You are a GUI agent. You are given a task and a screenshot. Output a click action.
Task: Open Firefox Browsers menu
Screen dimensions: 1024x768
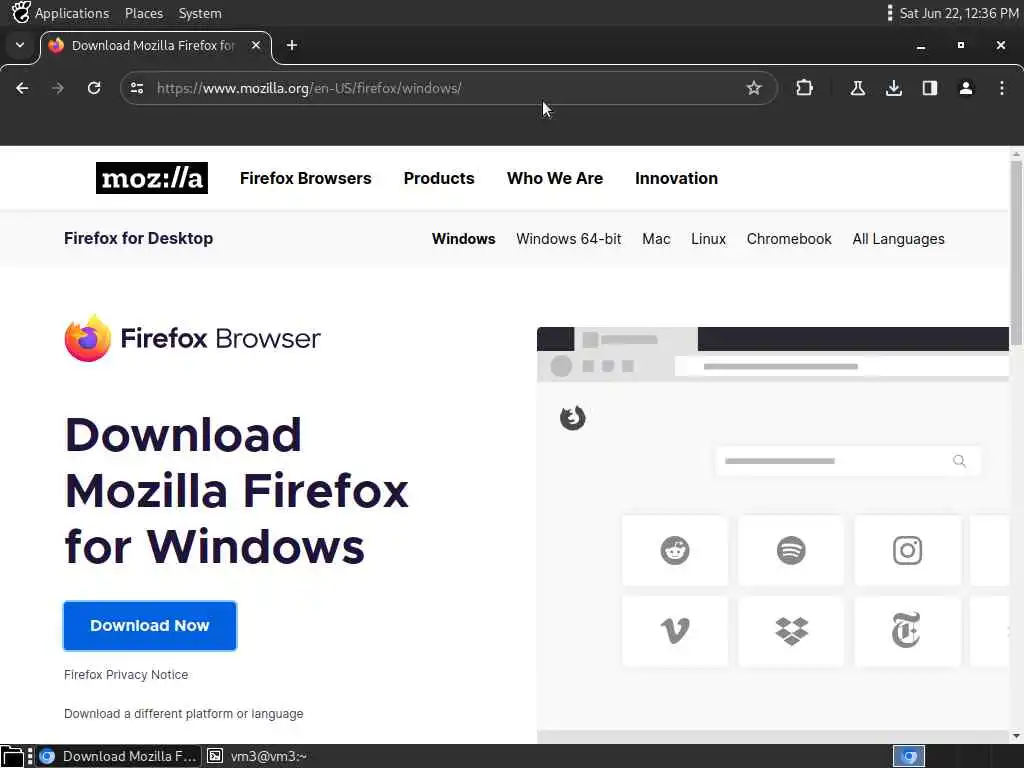pyautogui.click(x=306, y=178)
